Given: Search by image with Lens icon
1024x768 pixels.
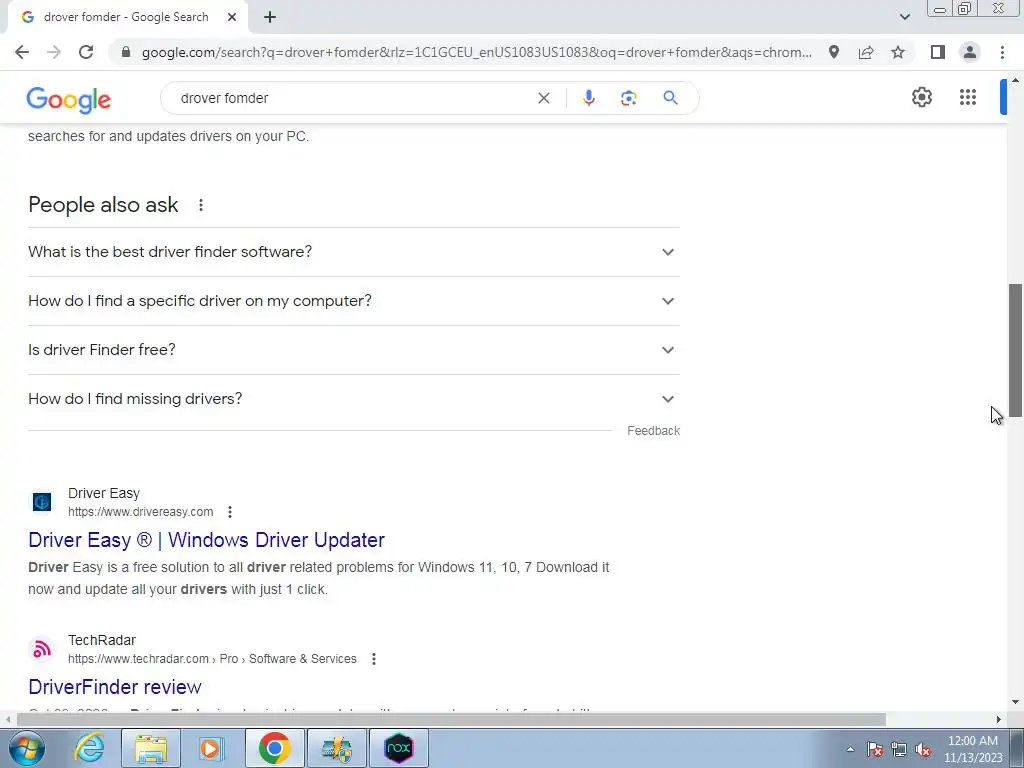Looking at the screenshot, I should 628,98.
